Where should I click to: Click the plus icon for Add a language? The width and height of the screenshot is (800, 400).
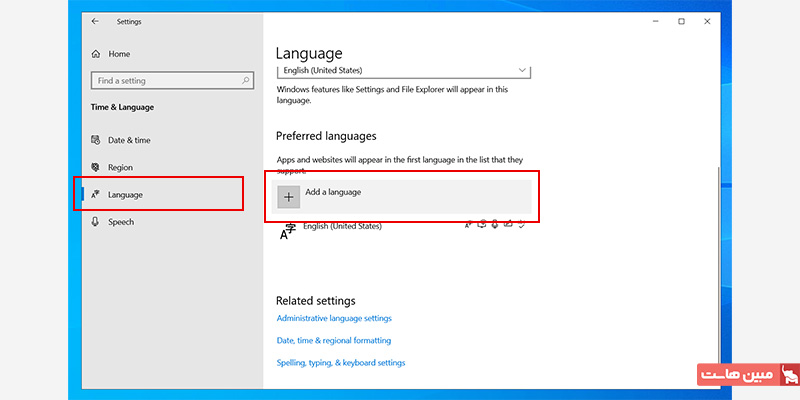click(289, 197)
